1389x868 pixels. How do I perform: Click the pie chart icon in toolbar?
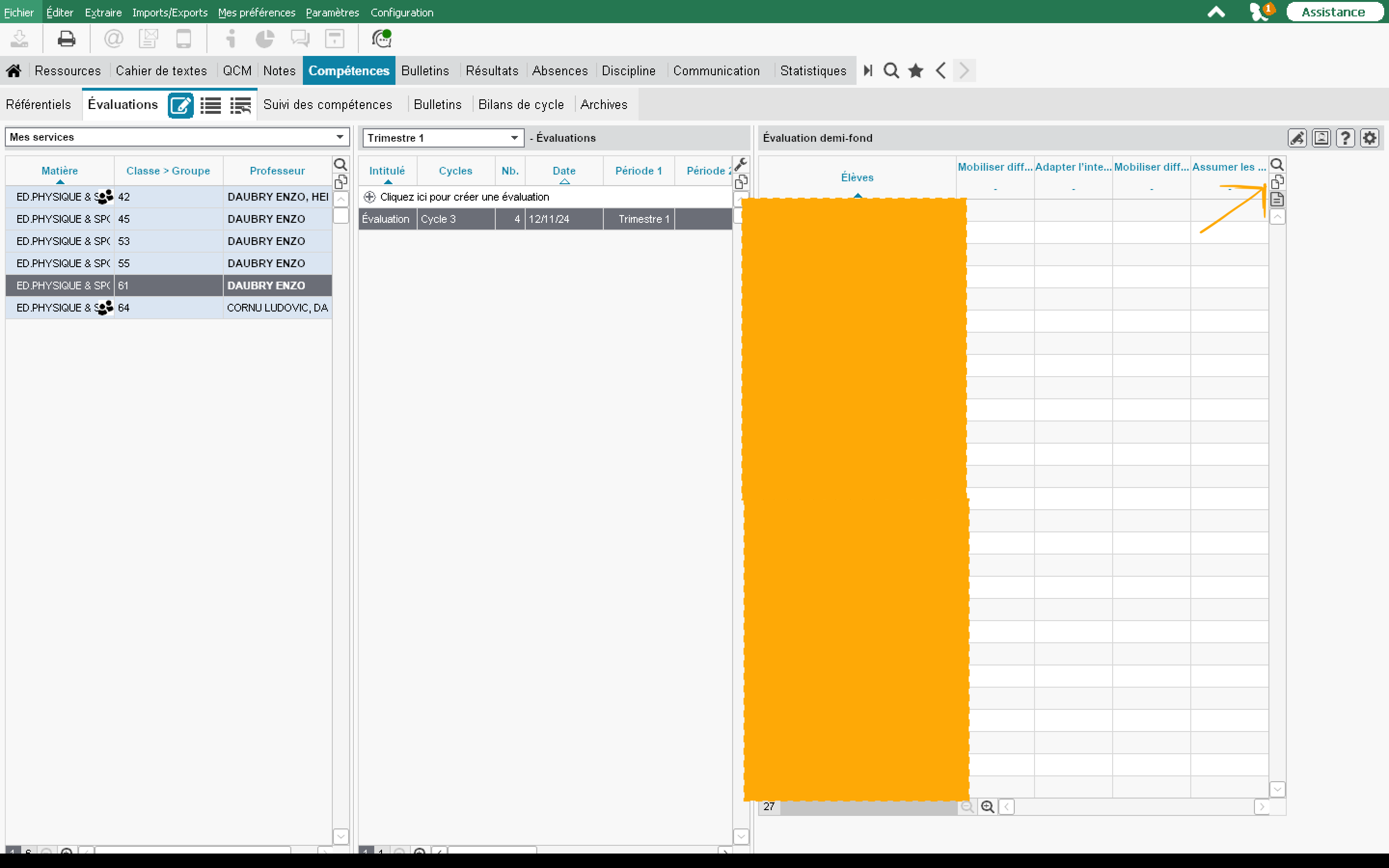click(265, 39)
